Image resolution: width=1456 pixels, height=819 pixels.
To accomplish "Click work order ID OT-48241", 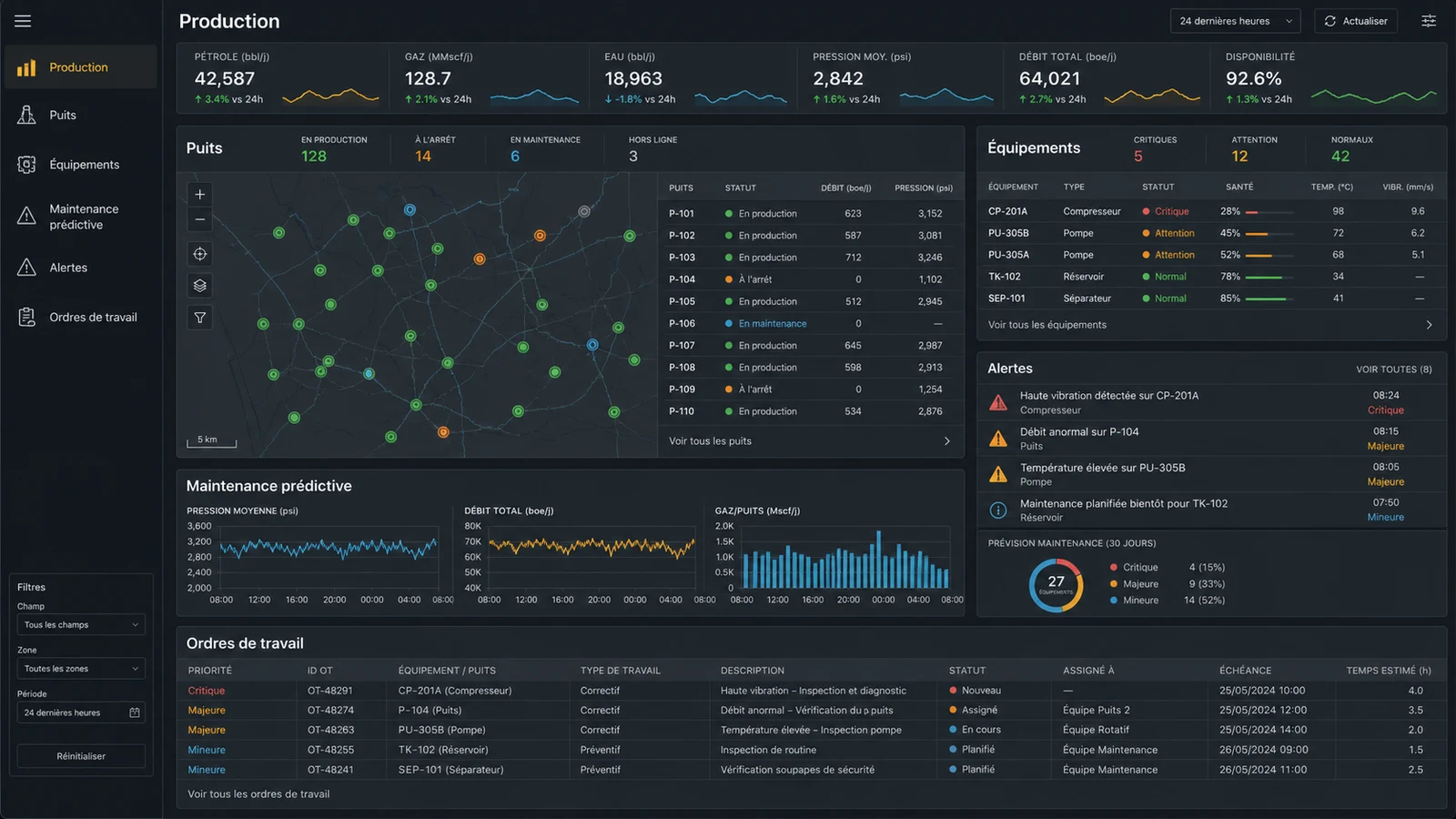I will point(330,770).
